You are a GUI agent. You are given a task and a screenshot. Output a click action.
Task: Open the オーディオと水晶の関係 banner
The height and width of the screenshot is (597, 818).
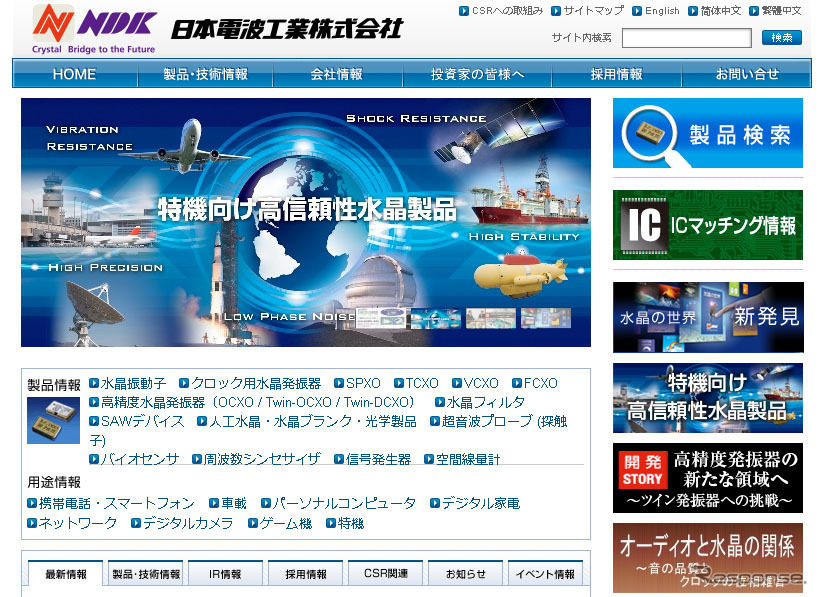click(x=707, y=556)
